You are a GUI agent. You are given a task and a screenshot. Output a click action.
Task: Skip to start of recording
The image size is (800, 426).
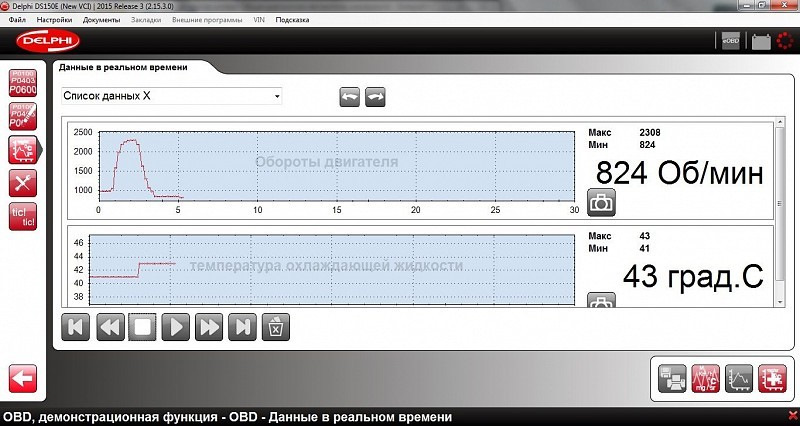click(x=76, y=327)
